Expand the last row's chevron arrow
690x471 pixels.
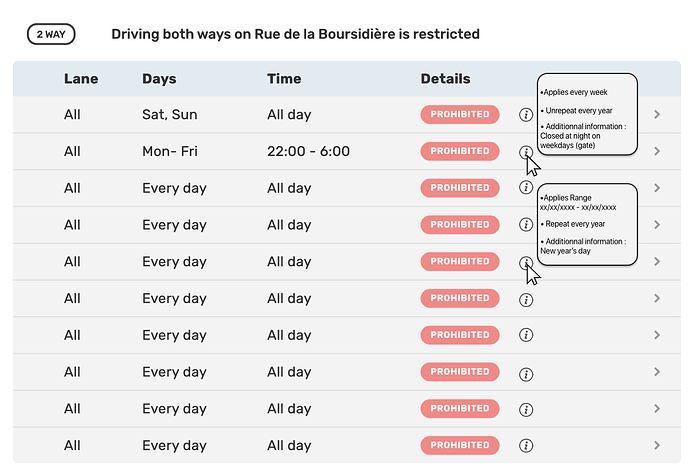(x=657, y=445)
